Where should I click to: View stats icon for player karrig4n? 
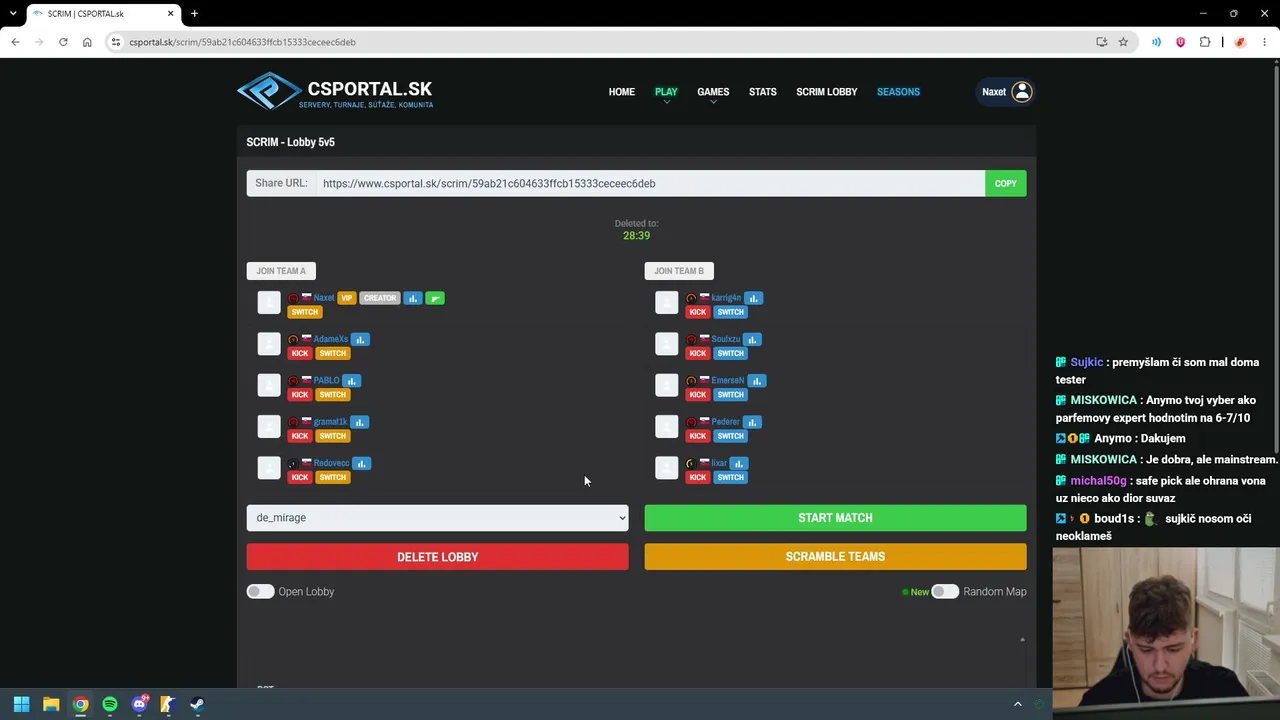click(x=754, y=298)
